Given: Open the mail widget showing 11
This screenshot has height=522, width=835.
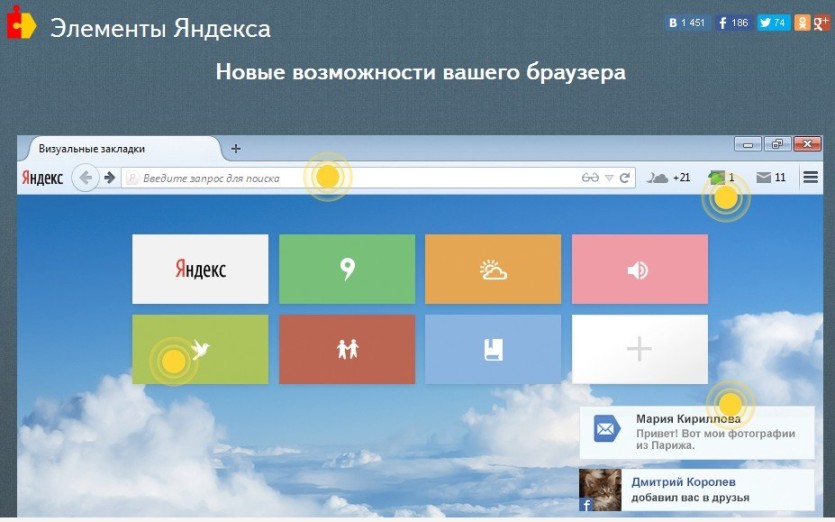Looking at the screenshot, I should (771, 177).
